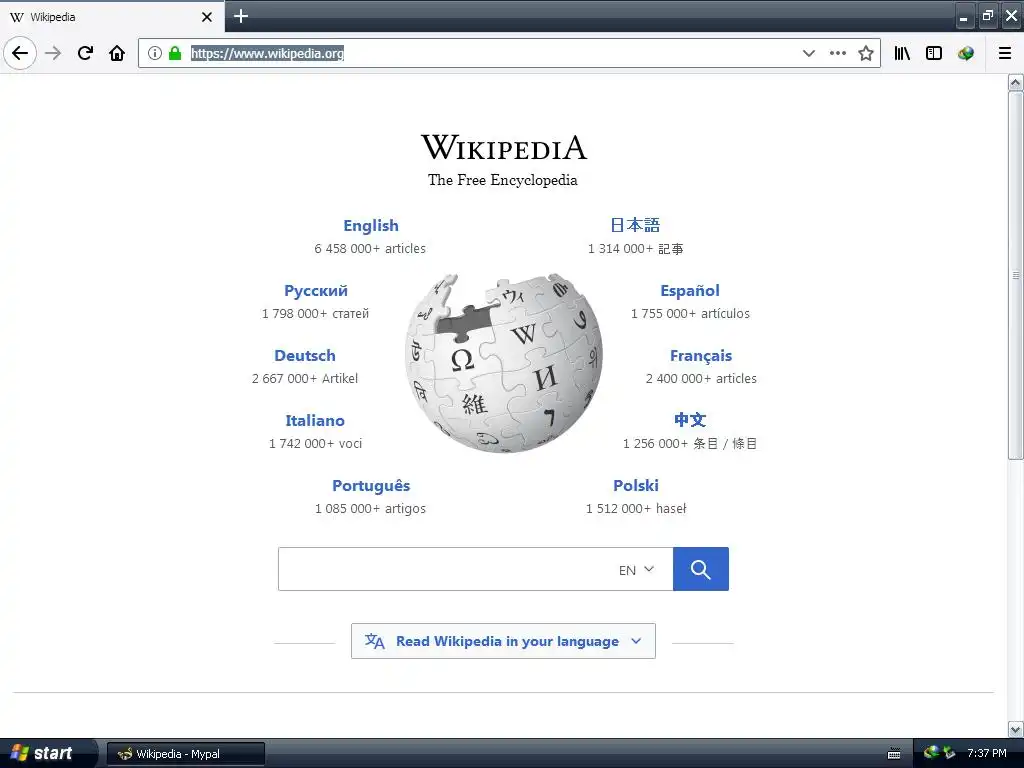Expand Read Wikipedia in your language

click(503, 641)
